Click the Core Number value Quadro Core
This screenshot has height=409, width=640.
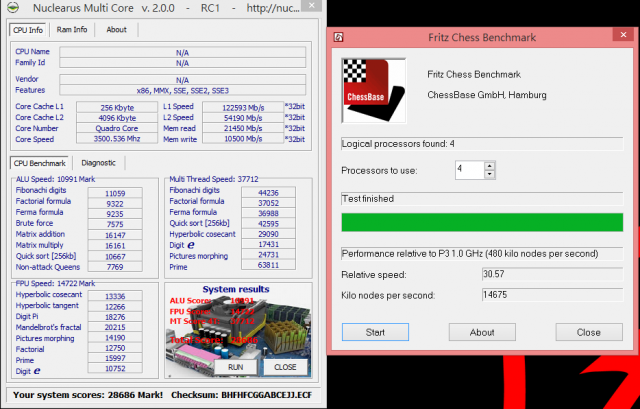[117, 128]
